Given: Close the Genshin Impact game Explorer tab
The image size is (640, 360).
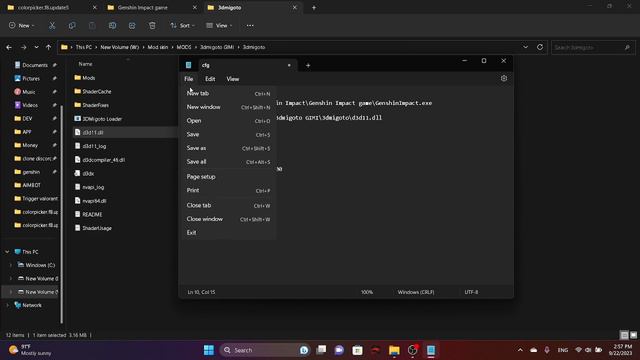Looking at the screenshot, I should (195, 7).
